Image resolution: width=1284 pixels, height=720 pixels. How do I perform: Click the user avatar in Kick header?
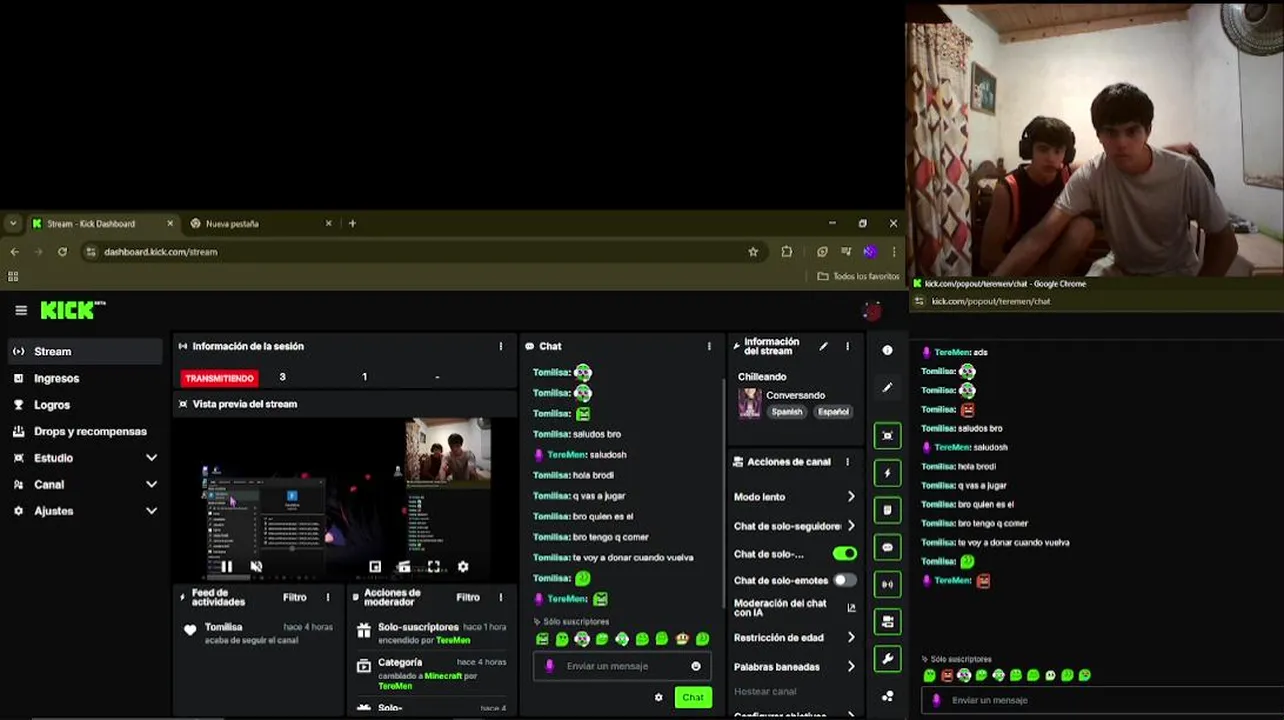(872, 311)
